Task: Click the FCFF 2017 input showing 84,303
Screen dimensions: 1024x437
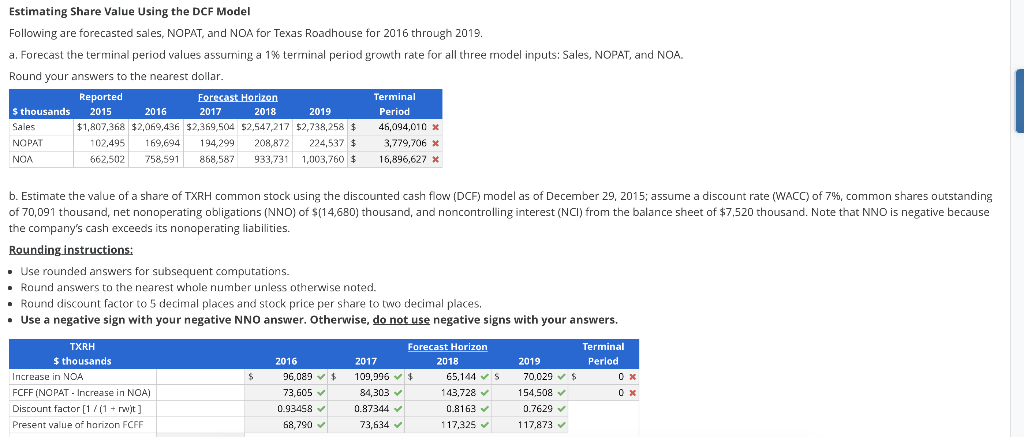Action: click(365, 393)
